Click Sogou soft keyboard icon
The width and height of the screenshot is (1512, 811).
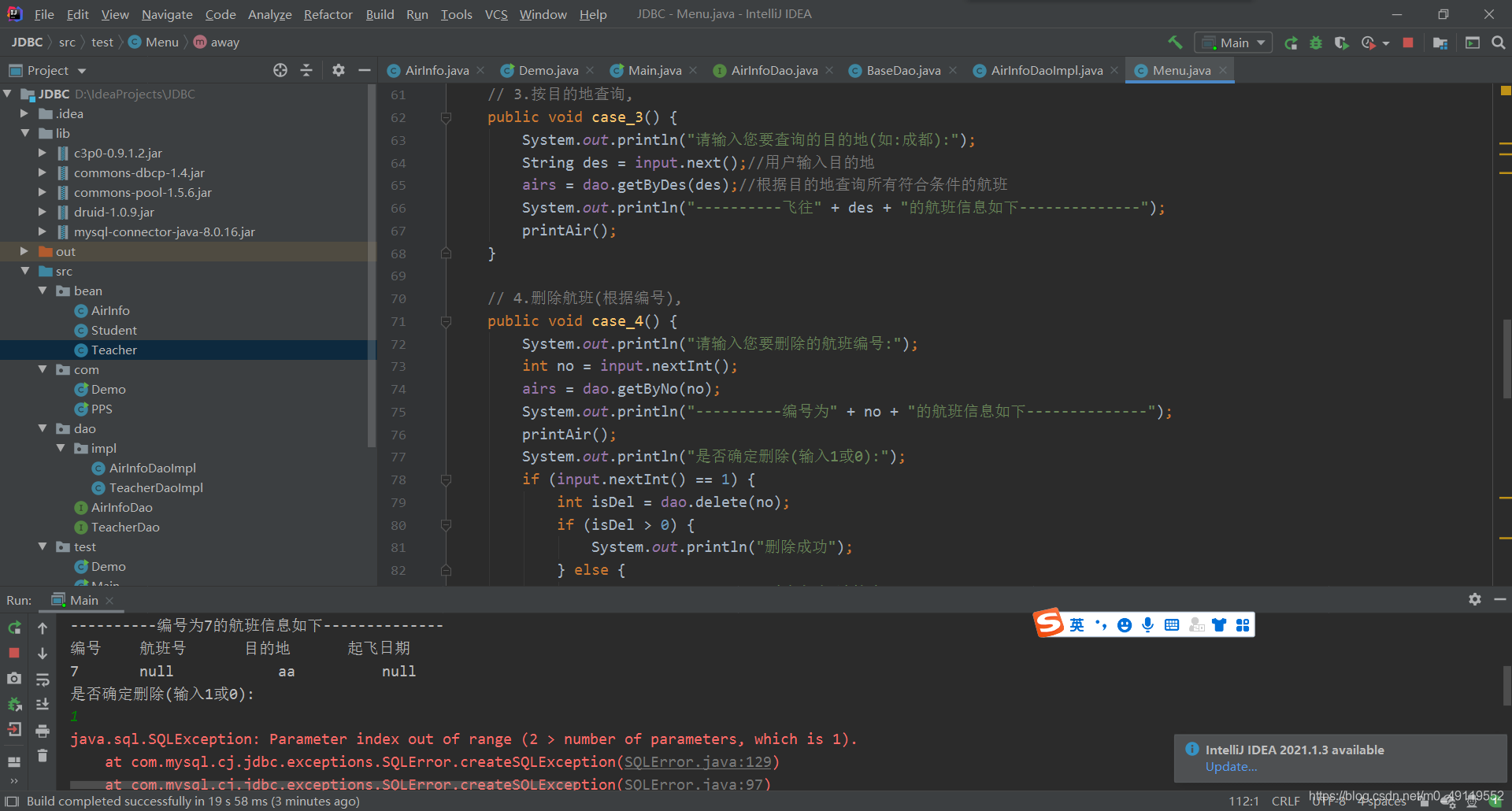pyautogui.click(x=1172, y=624)
